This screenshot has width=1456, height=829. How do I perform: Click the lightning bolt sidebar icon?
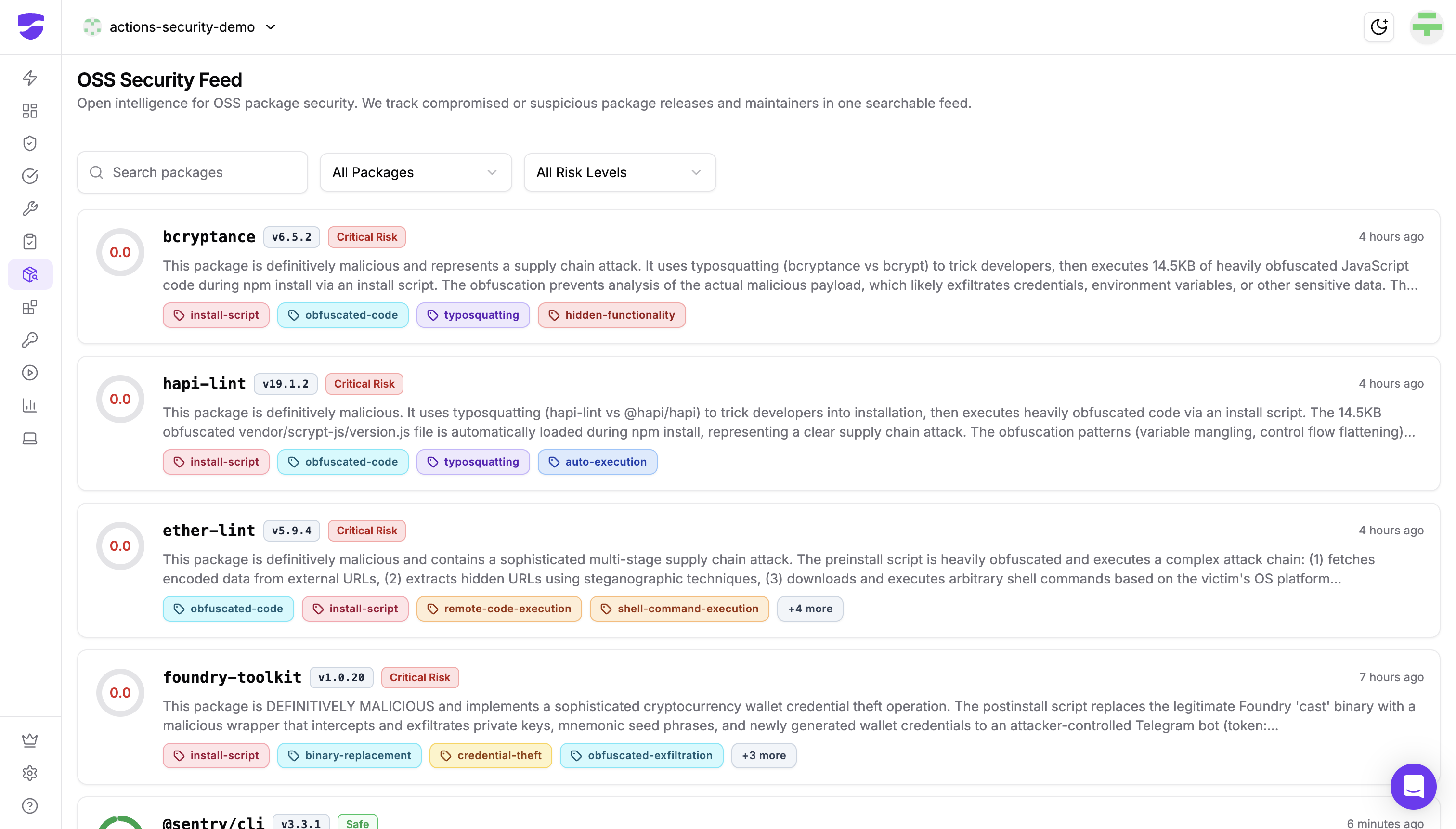29,78
